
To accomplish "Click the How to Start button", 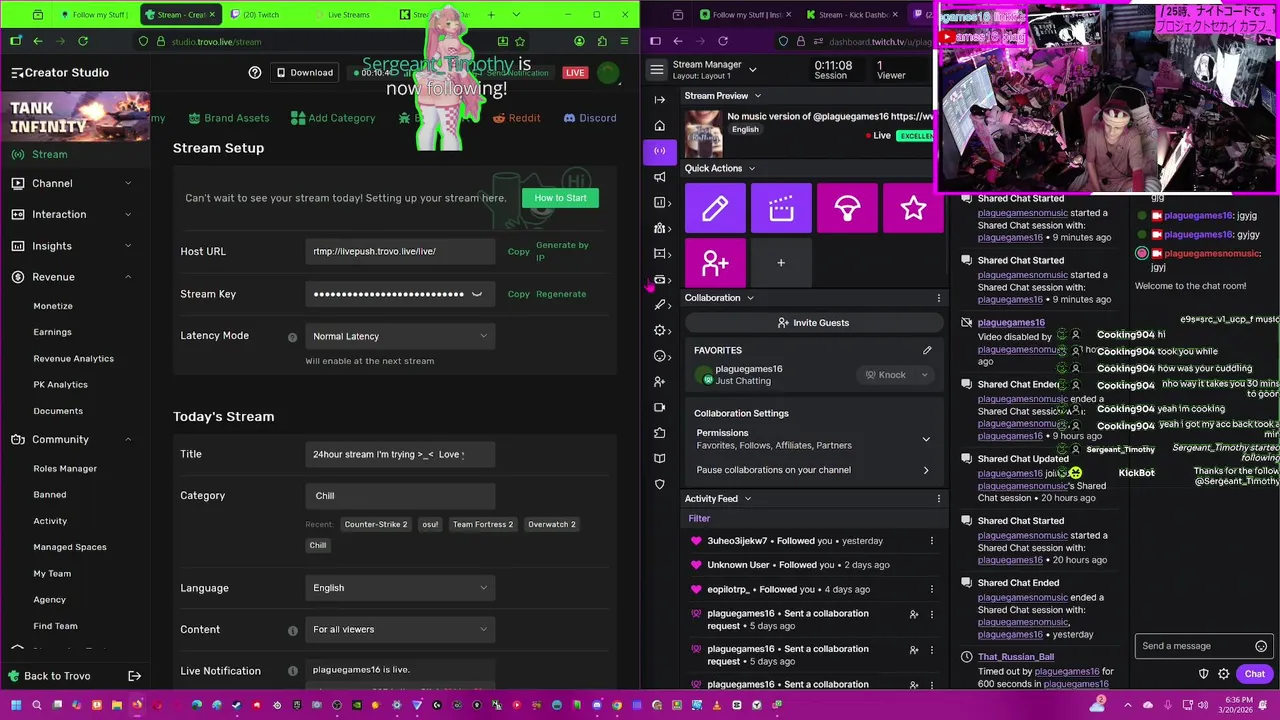I will click(560, 198).
